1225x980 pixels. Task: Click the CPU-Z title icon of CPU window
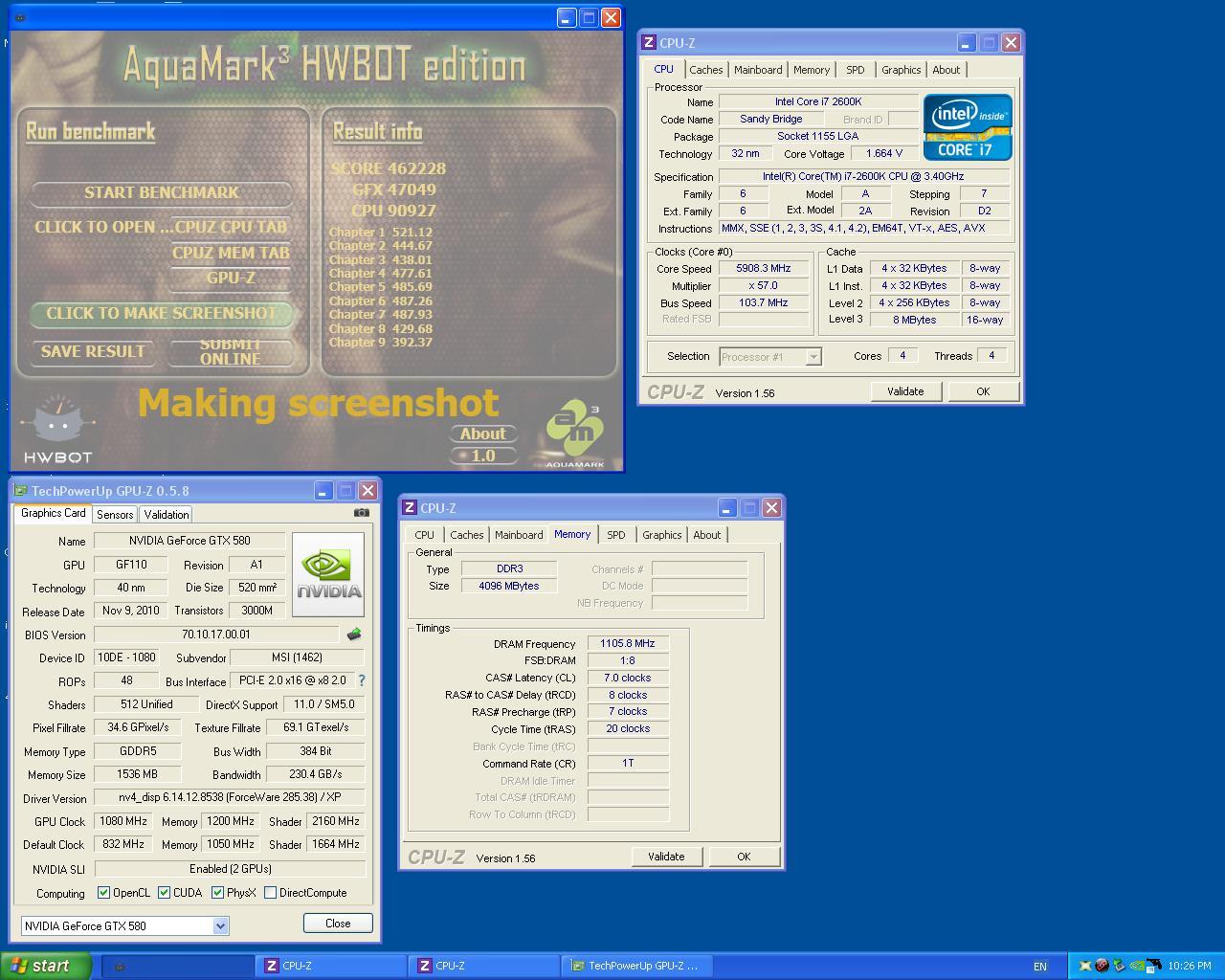tap(649, 43)
